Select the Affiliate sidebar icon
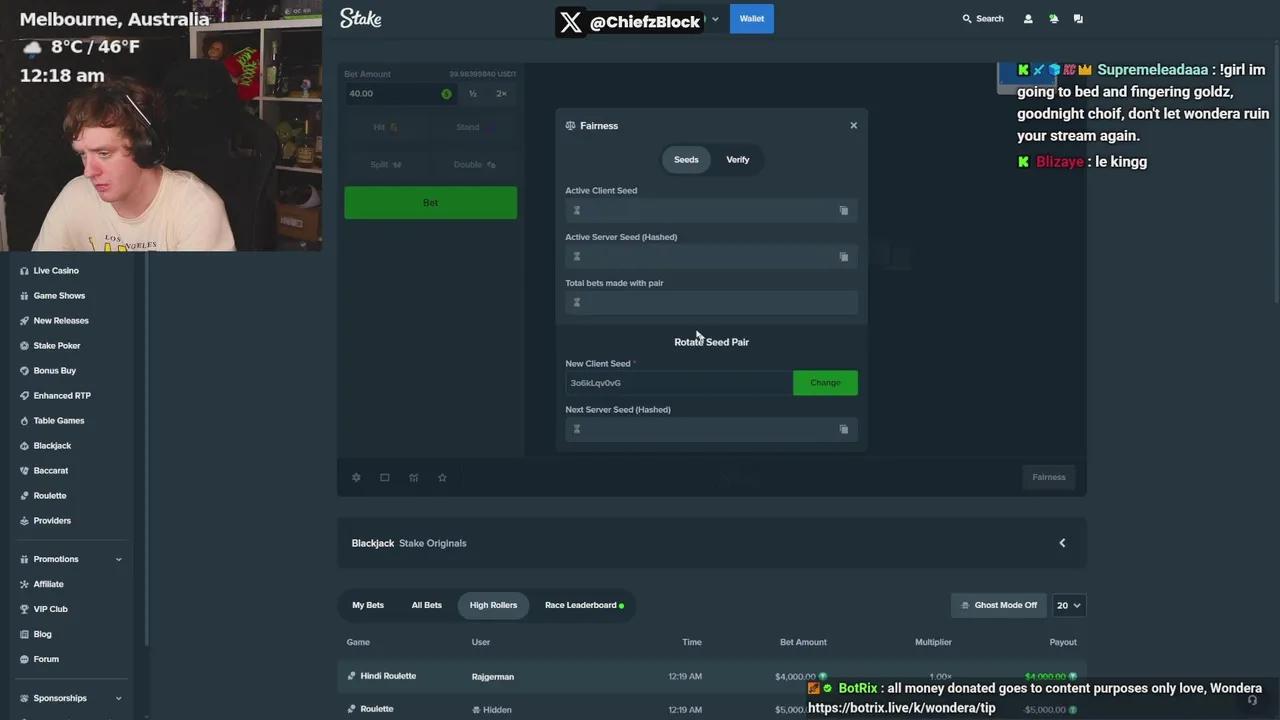 (x=24, y=584)
